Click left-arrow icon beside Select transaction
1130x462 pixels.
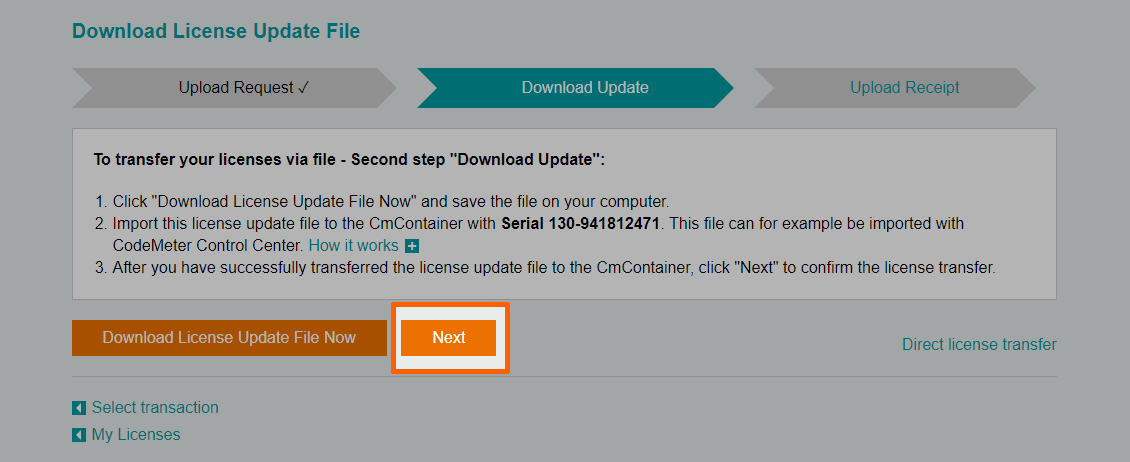[x=79, y=408]
